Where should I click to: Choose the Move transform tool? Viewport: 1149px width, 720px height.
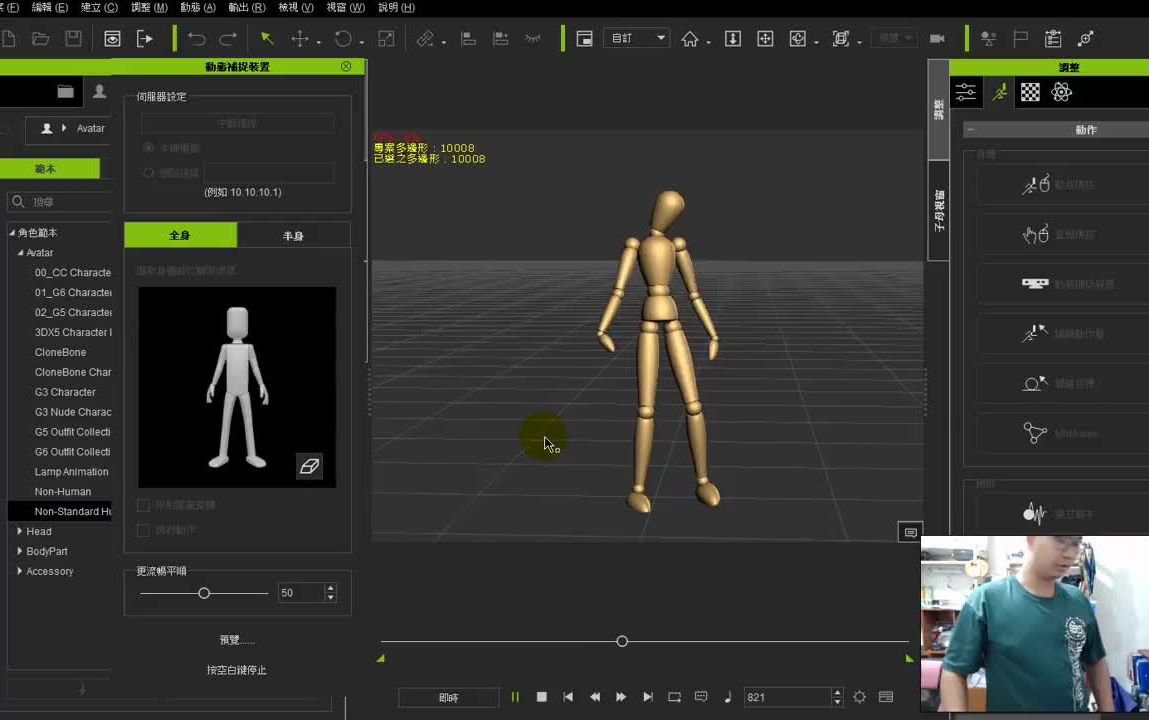click(x=299, y=39)
